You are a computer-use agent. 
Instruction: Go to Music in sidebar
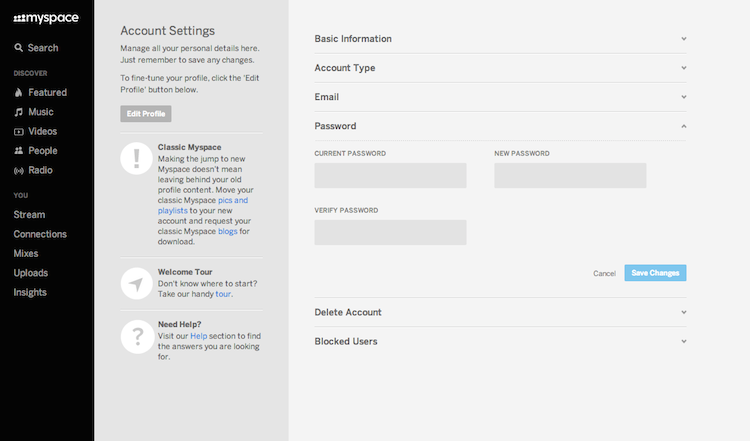tap(41, 112)
